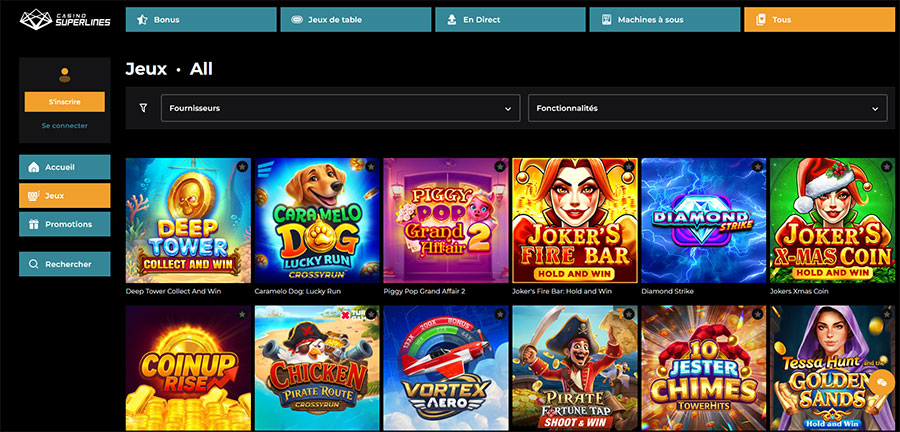Open the Diamond Strike game thumbnail
900x432 pixels.
click(x=704, y=220)
